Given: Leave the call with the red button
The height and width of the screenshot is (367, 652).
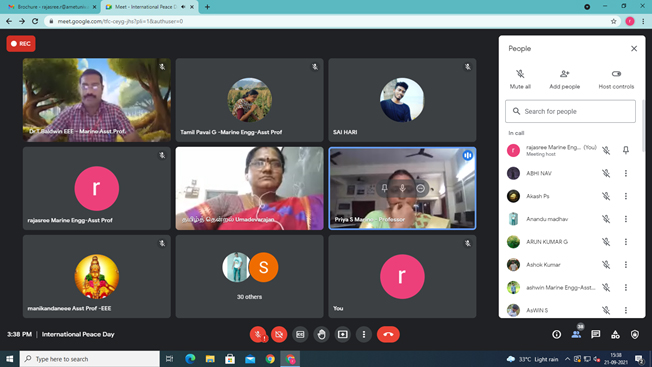Looking at the screenshot, I should tap(388, 334).
